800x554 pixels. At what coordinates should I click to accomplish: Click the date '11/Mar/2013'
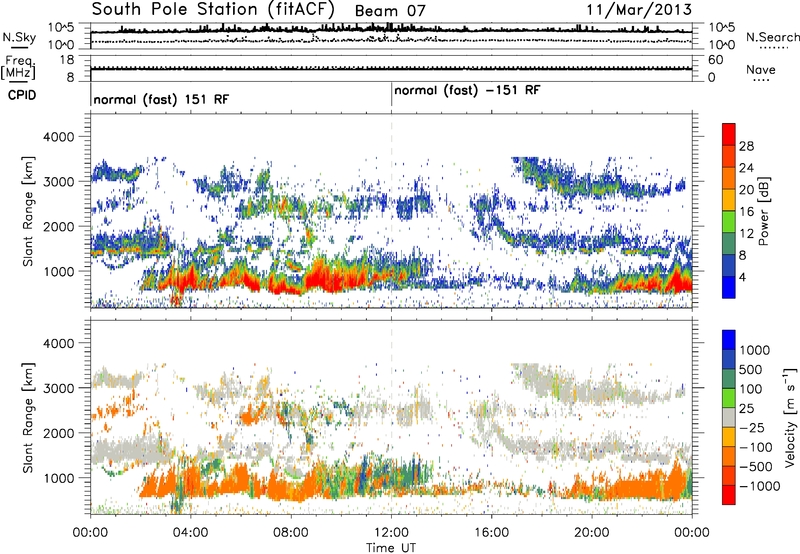point(639,10)
